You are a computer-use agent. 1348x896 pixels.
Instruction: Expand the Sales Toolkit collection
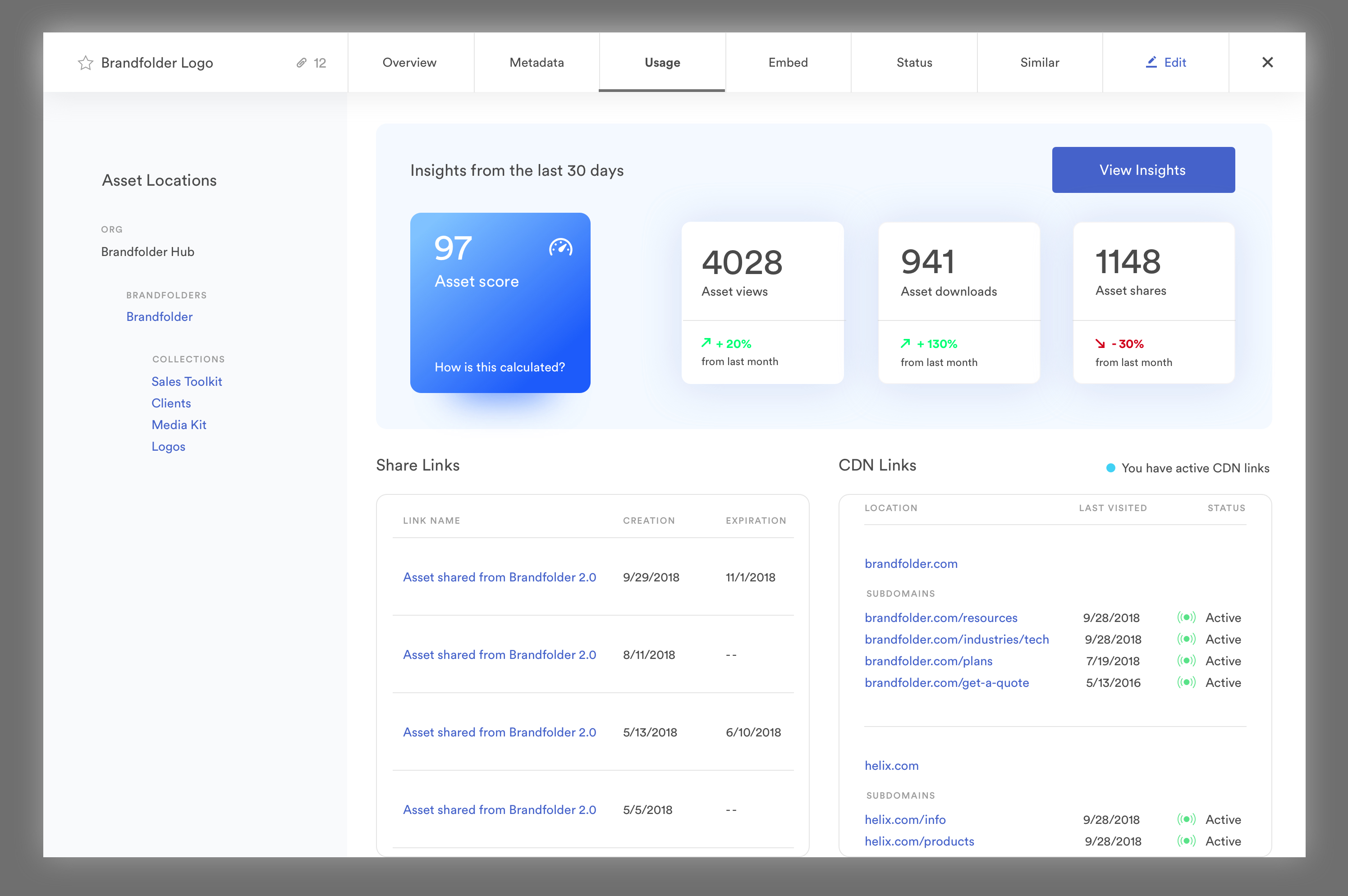[186, 381]
